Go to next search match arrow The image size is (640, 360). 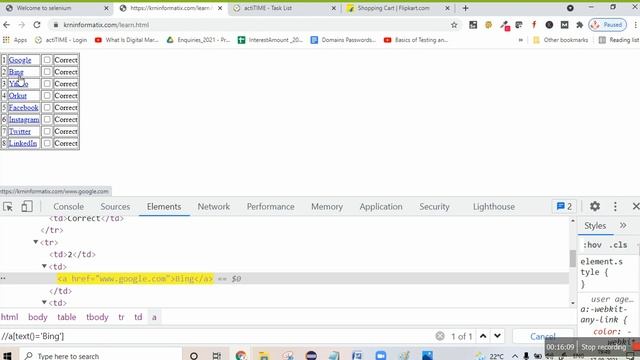497,336
